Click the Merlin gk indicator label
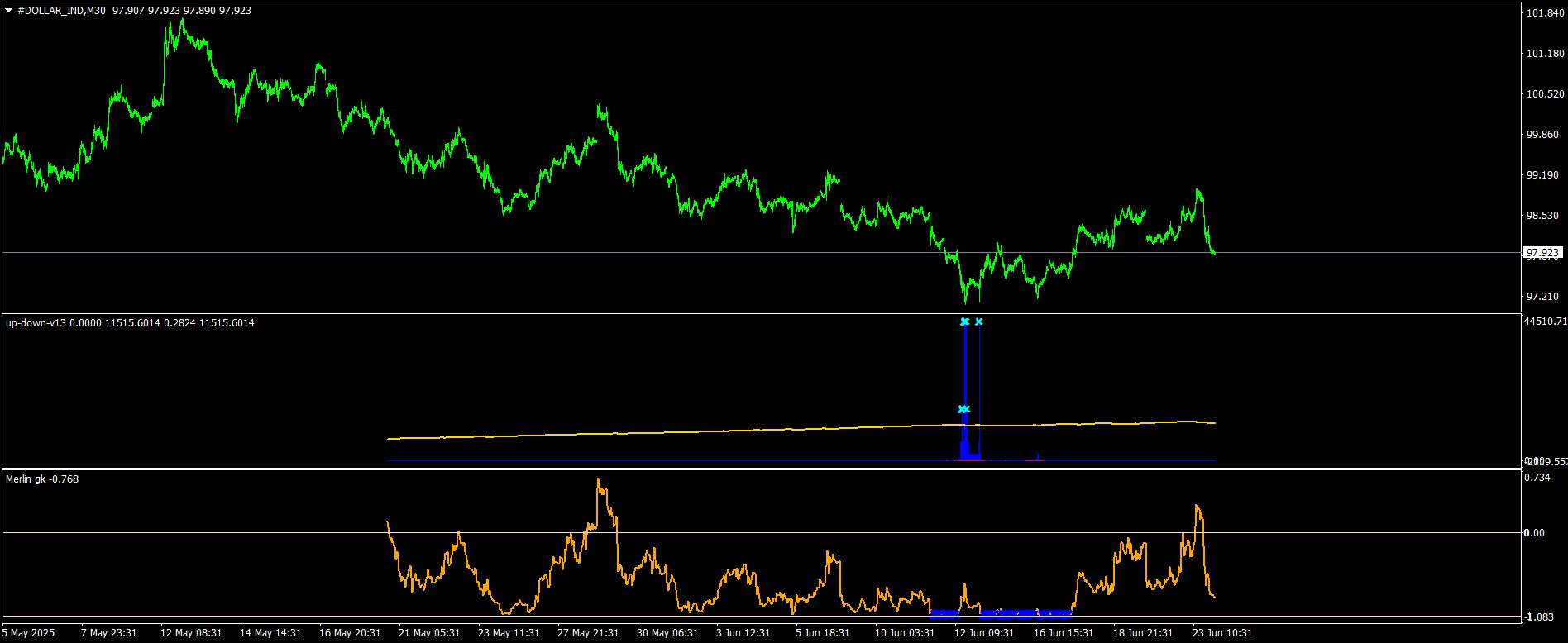Screen dimensions: 1568x643 pyautogui.click(x=26, y=479)
